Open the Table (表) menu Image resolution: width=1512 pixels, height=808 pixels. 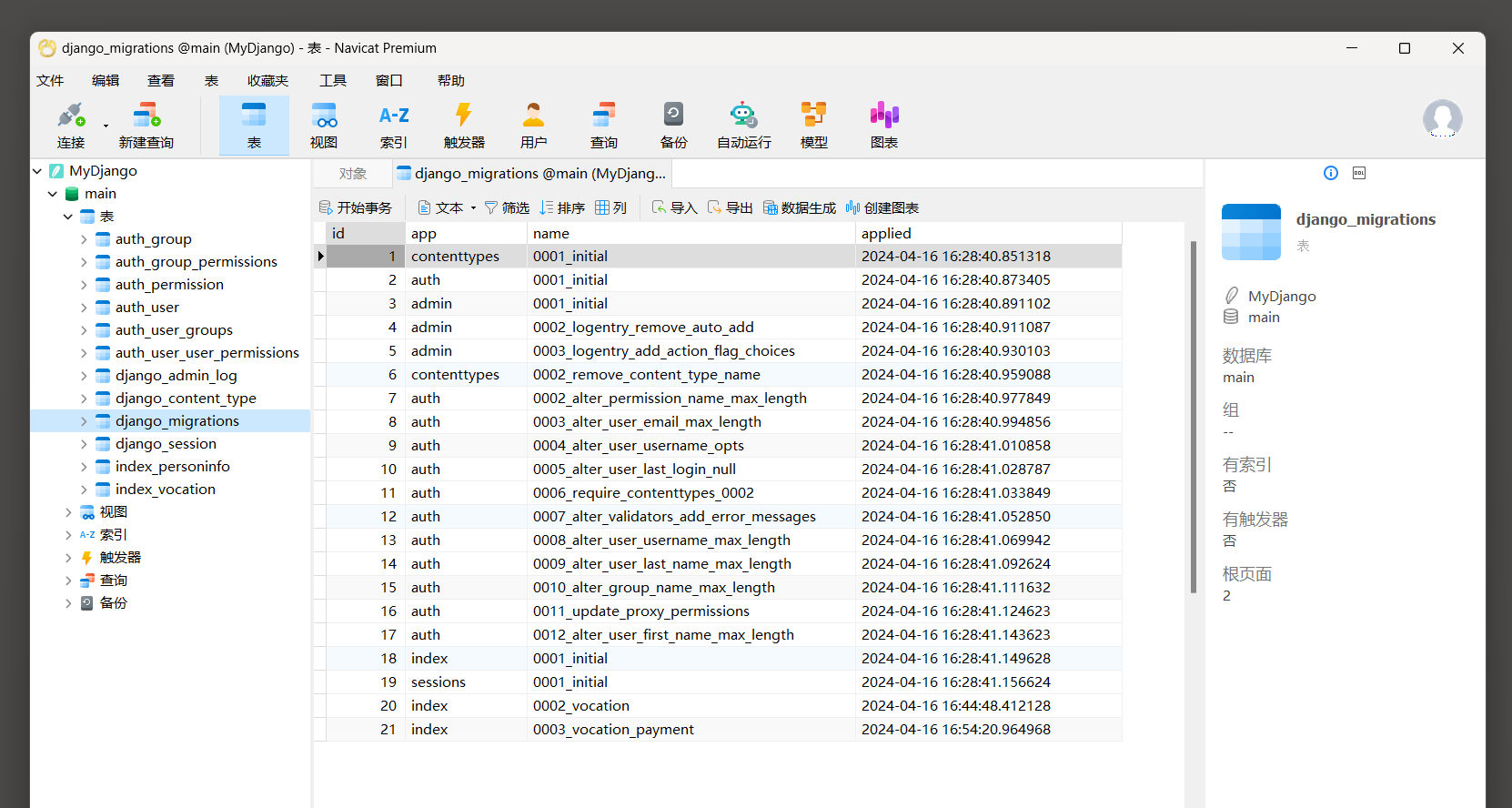tap(212, 81)
